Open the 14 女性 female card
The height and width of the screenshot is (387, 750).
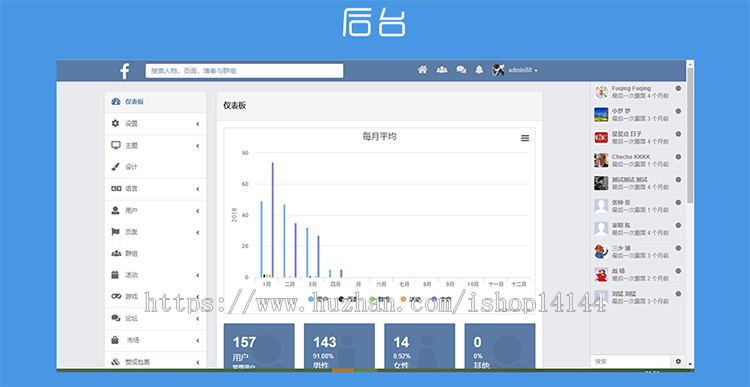pos(419,346)
